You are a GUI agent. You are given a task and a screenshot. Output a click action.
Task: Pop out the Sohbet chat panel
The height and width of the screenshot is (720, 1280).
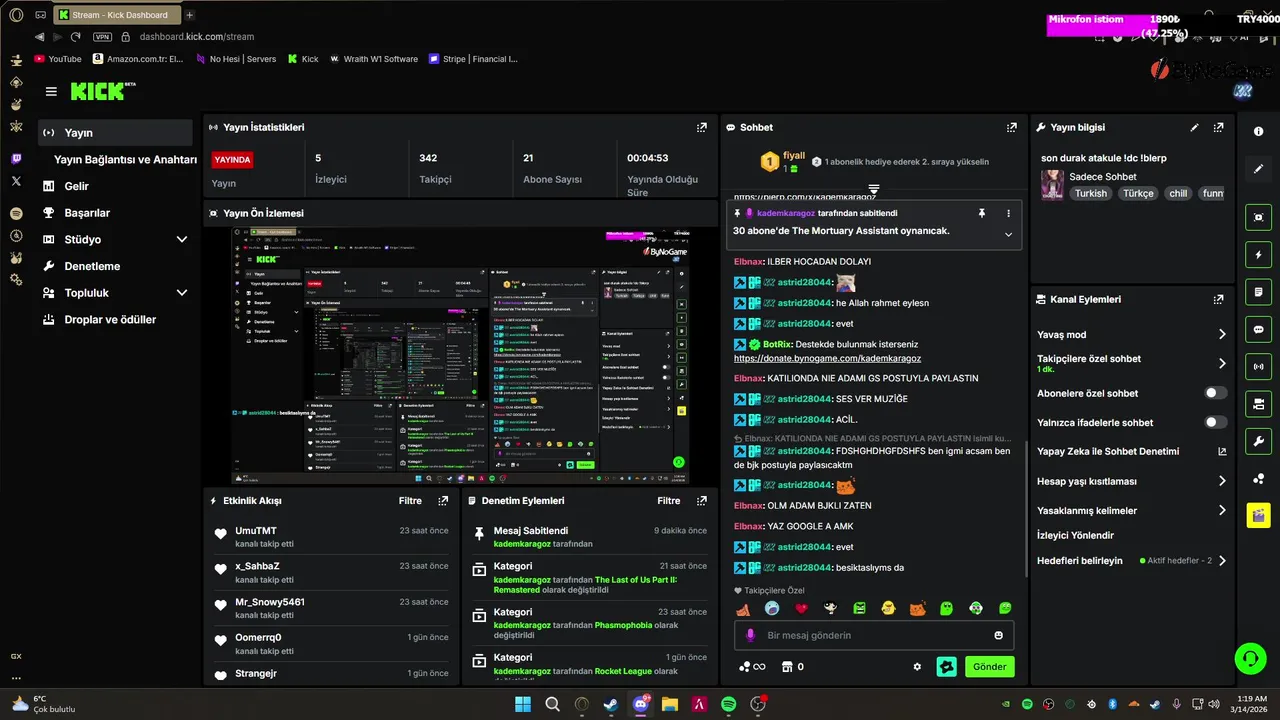pyautogui.click(x=1012, y=128)
